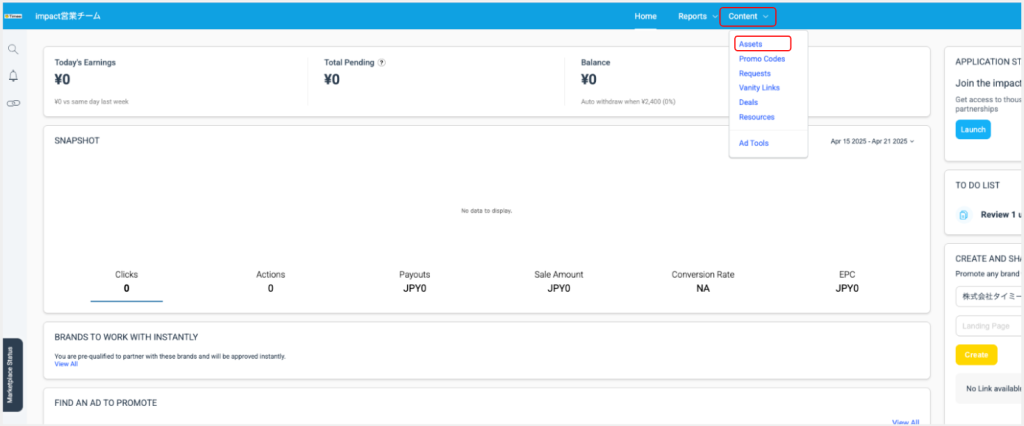Open Vanity Links from Content menu
1024x426 pixels.
759,88
